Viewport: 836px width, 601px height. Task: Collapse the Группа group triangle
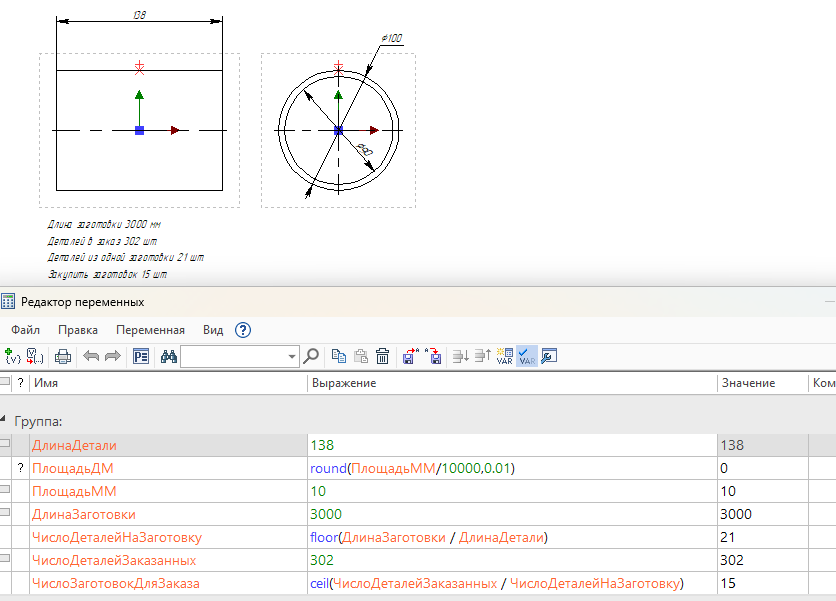[5, 421]
